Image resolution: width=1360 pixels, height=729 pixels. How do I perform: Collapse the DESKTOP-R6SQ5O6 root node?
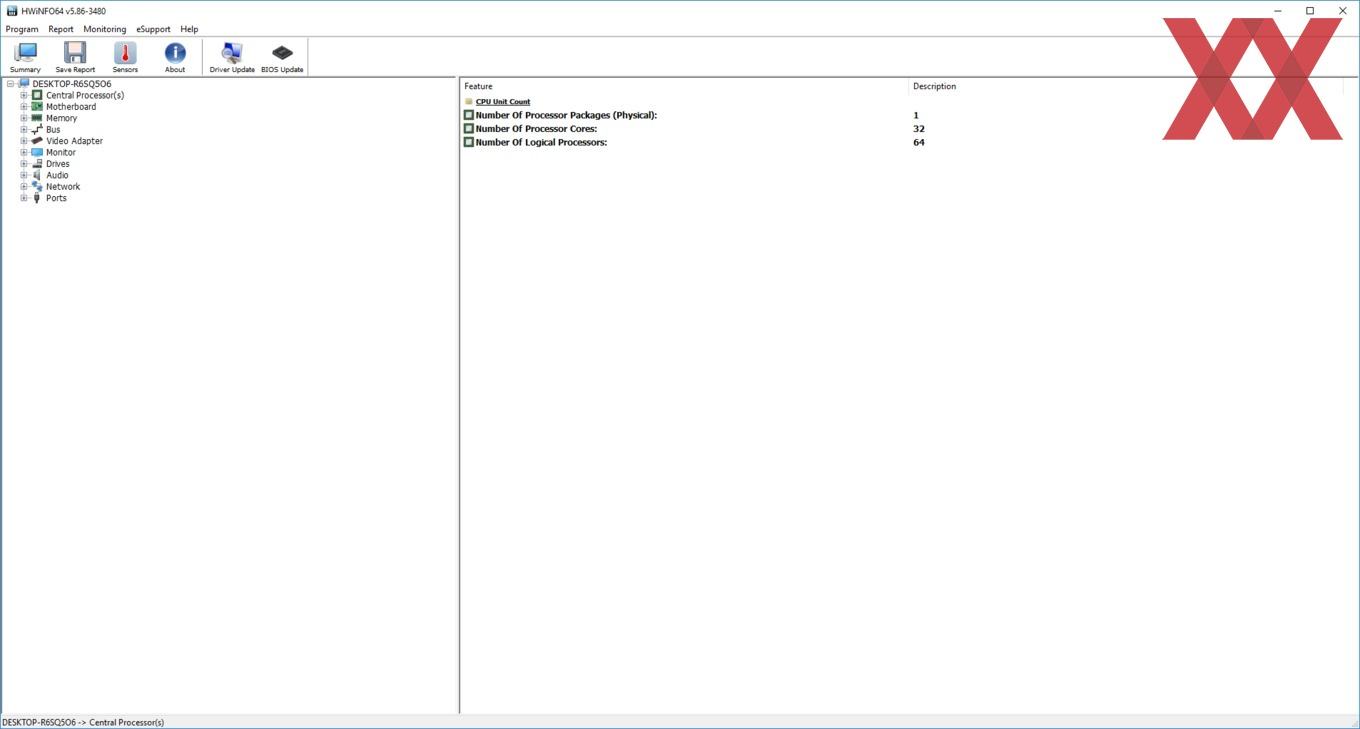coord(10,84)
